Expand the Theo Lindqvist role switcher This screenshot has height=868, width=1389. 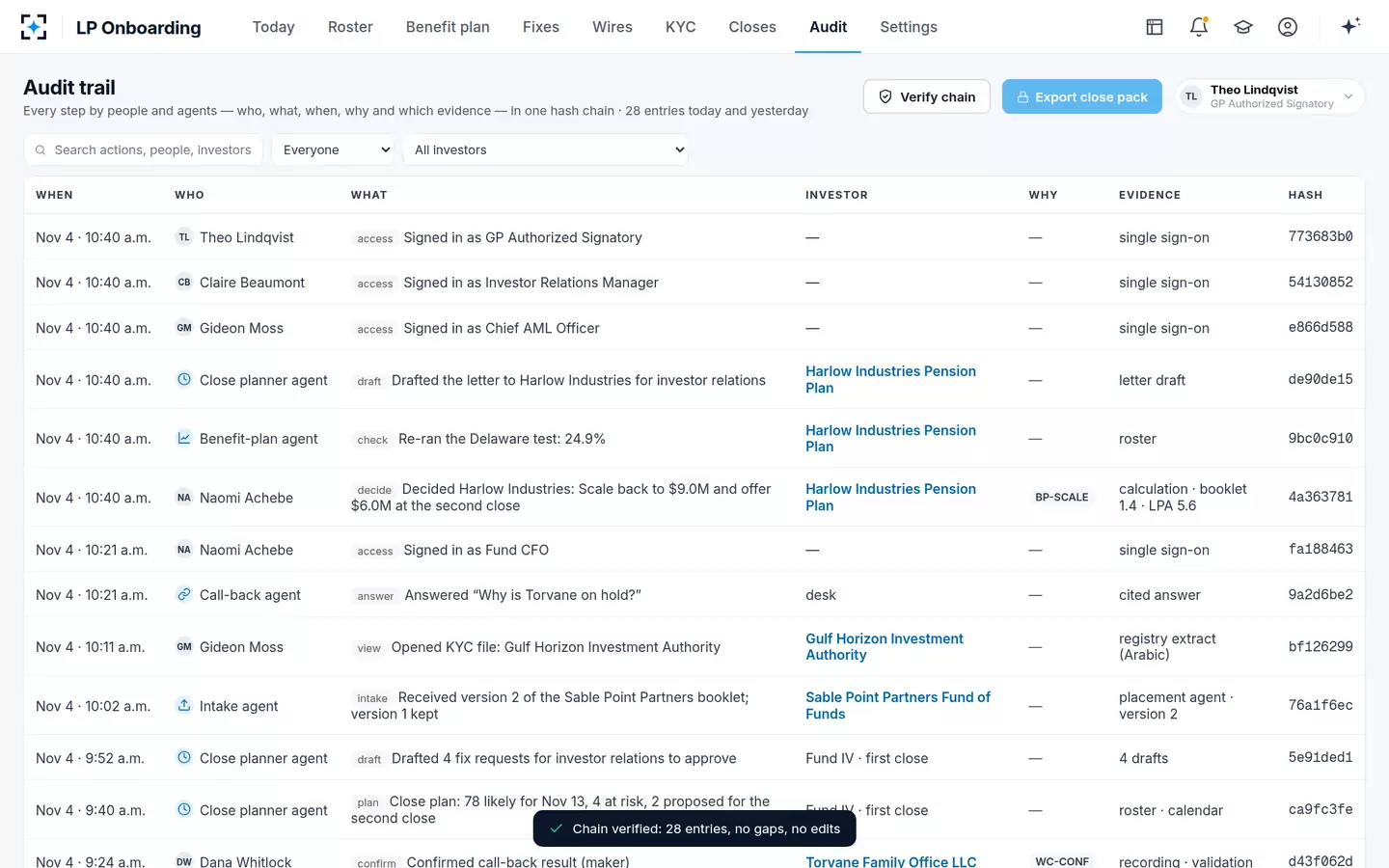(1270, 96)
